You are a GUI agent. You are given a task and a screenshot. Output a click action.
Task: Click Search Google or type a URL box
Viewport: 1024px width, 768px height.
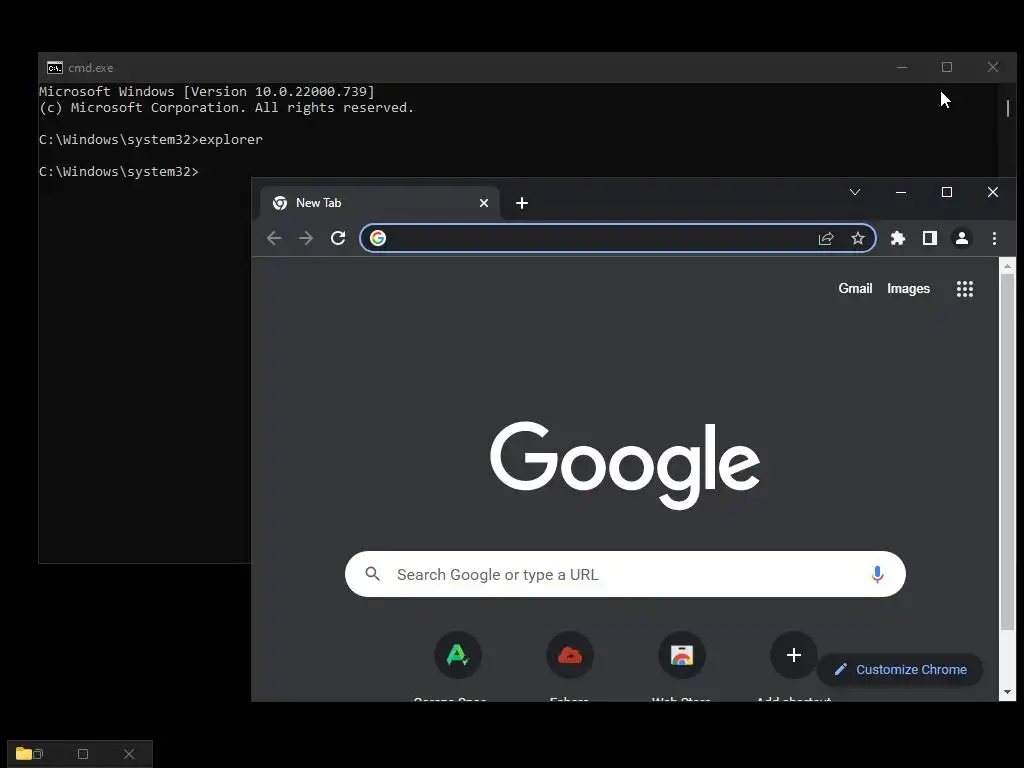(x=625, y=574)
